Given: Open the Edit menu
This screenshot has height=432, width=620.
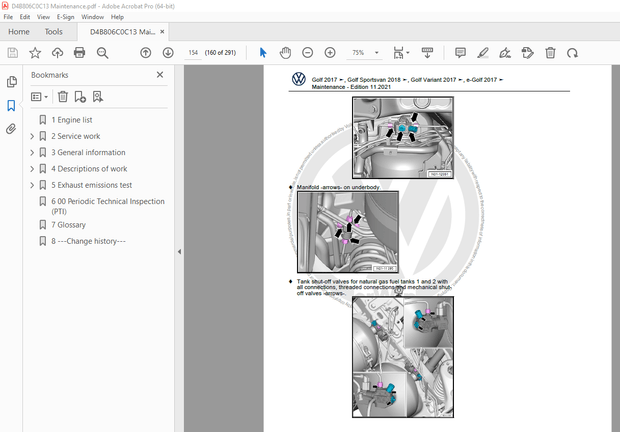Looking at the screenshot, I should 25,17.
